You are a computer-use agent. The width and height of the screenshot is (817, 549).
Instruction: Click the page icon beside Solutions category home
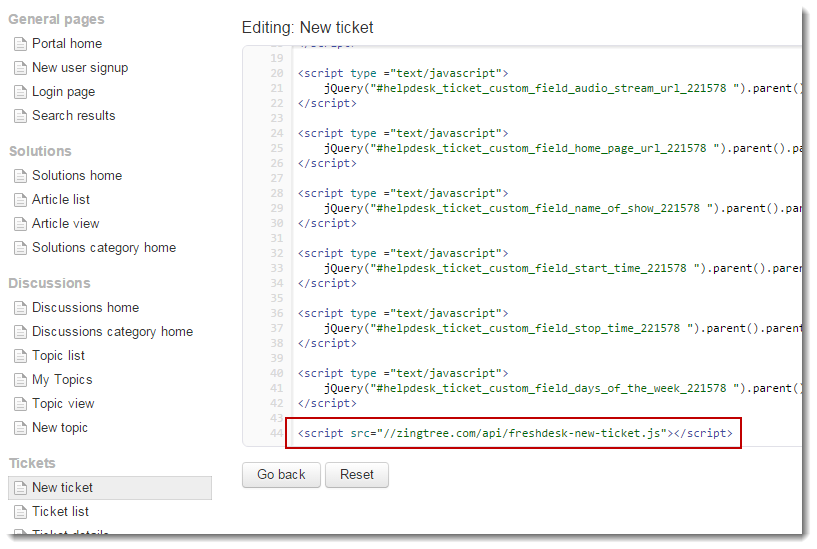click(x=20, y=247)
